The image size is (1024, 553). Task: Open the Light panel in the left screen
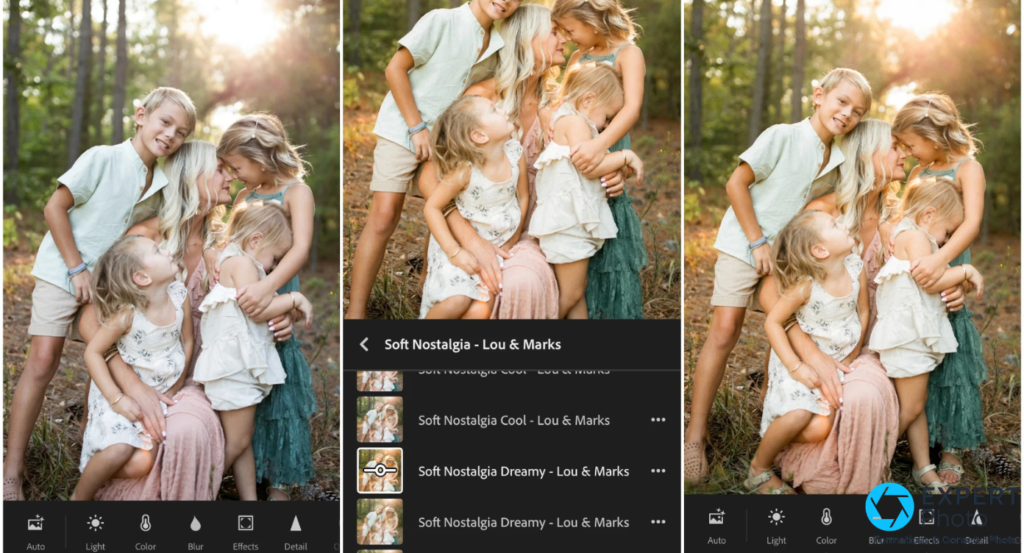95,524
